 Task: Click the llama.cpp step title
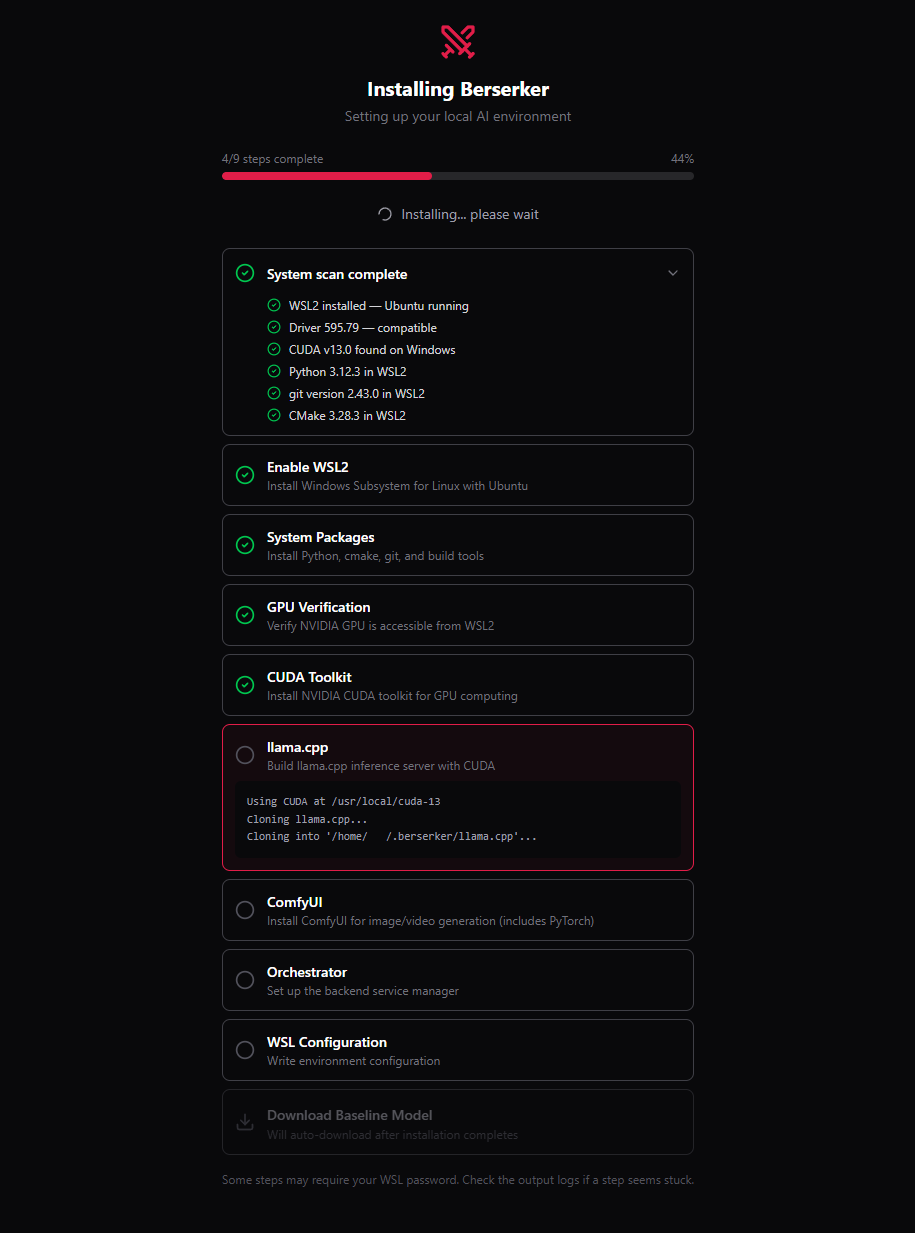tap(297, 747)
